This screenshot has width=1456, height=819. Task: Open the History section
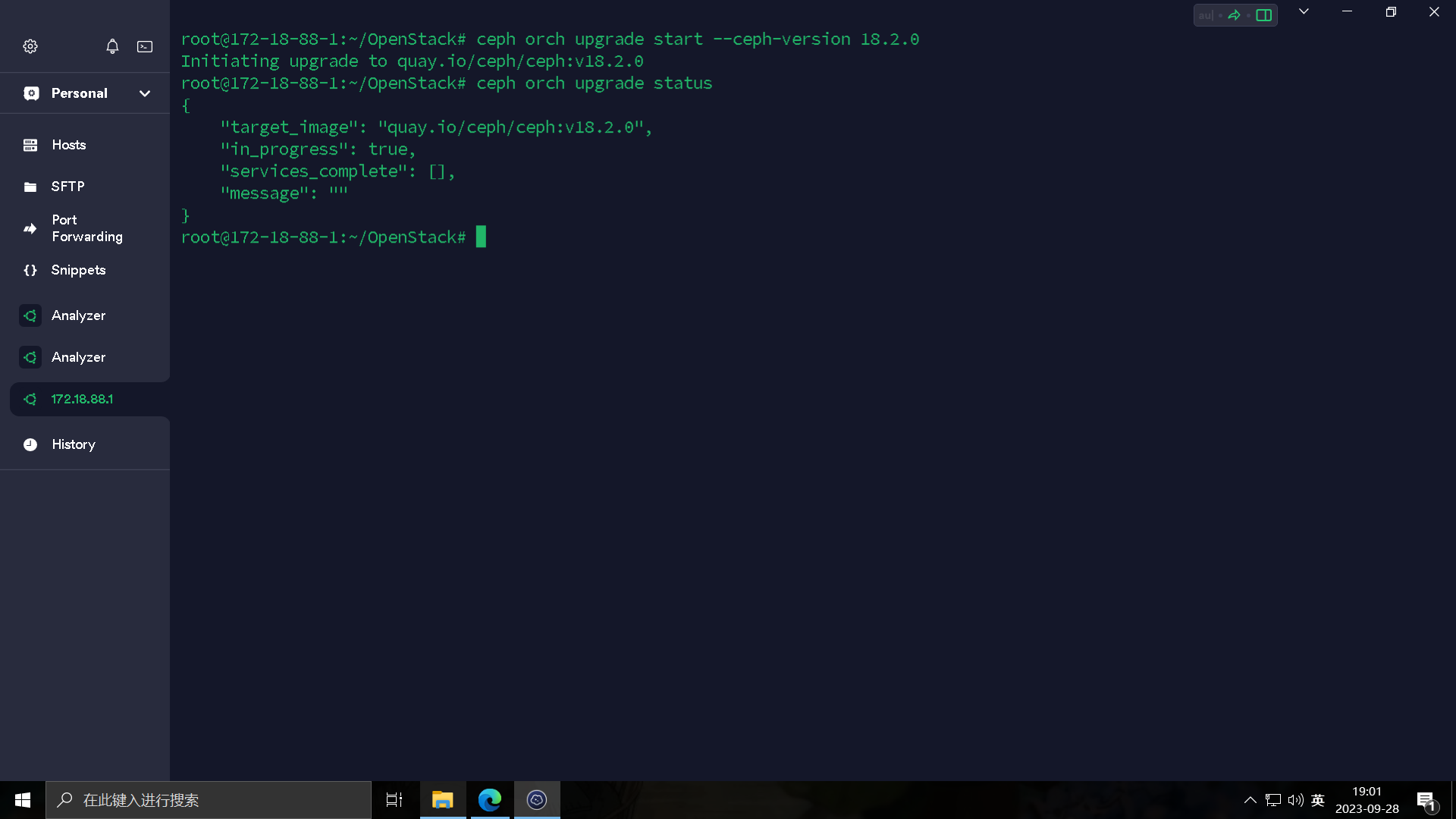(x=85, y=444)
